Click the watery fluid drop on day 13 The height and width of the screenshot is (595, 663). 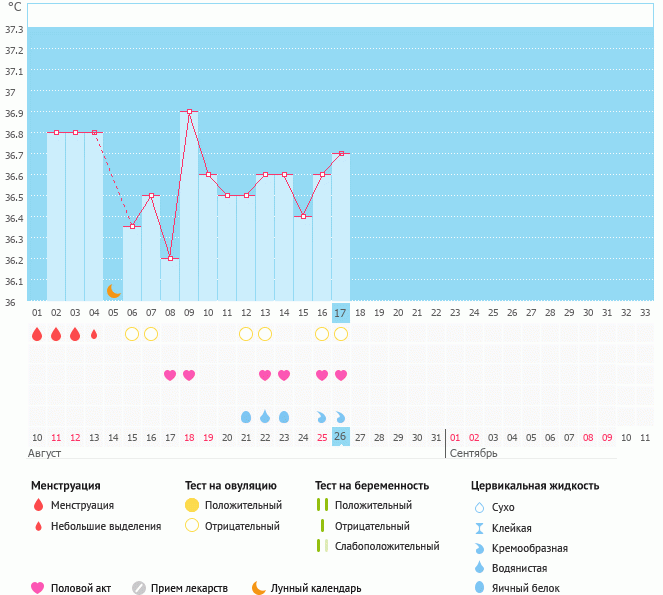[x=265, y=416]
